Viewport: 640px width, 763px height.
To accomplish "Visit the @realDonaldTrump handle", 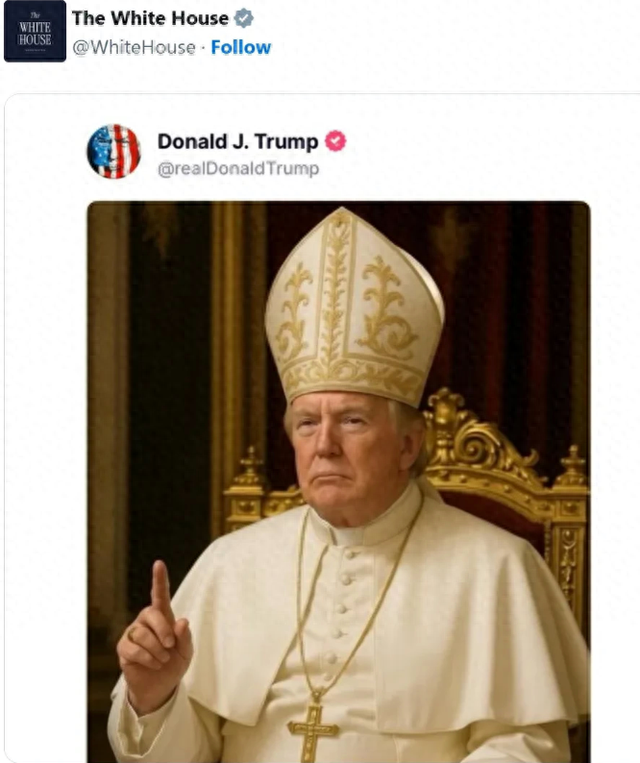I will (238, 168).
